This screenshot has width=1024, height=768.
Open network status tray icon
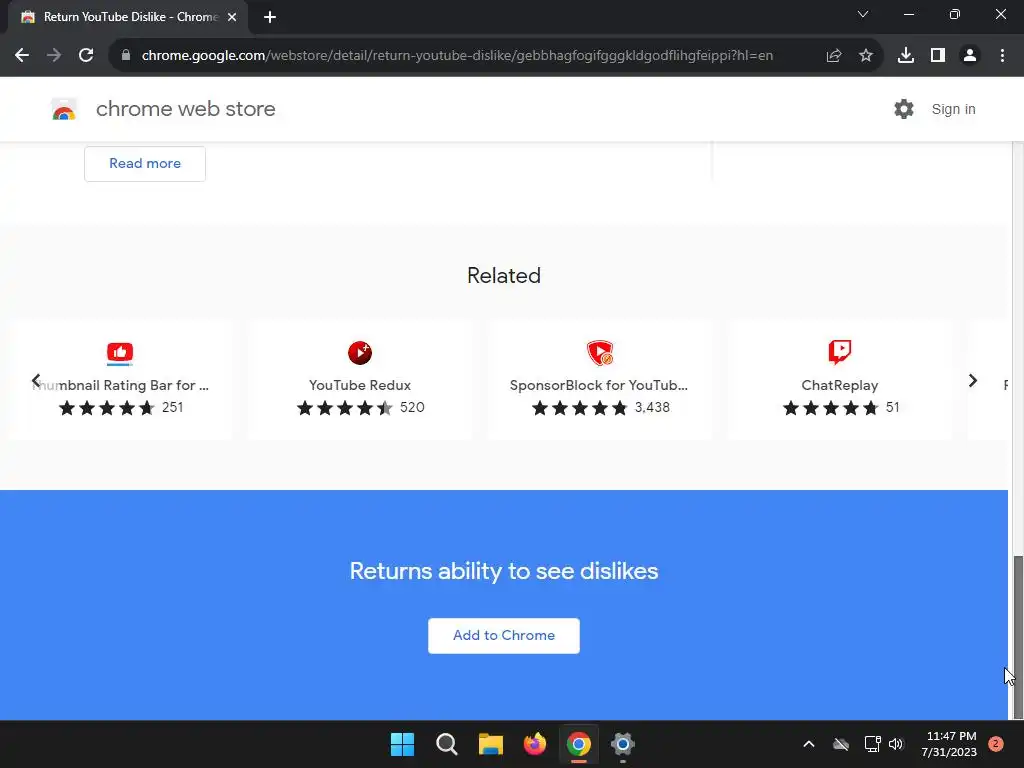[x=872, y=744]
